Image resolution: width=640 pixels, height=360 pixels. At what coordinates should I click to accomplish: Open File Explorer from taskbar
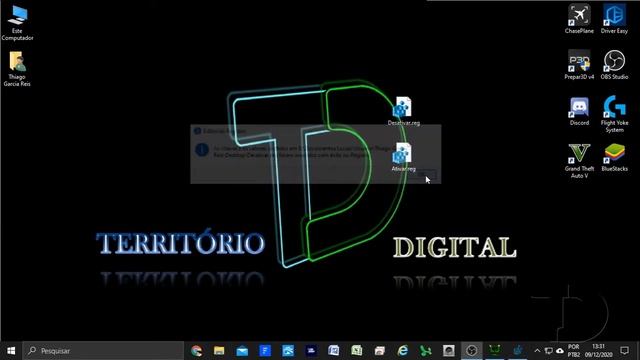click(x=219, y=351)
